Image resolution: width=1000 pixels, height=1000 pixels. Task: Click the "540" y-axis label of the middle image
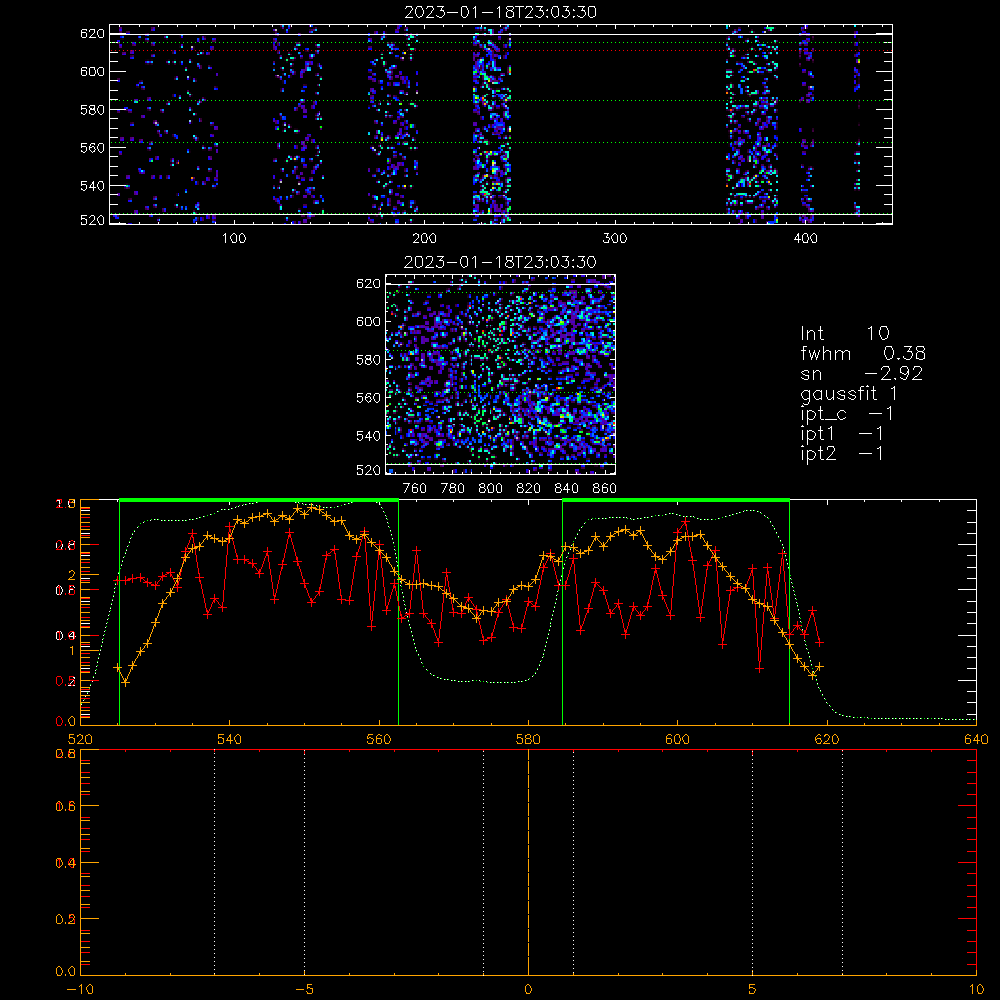[x=368, y=436]
